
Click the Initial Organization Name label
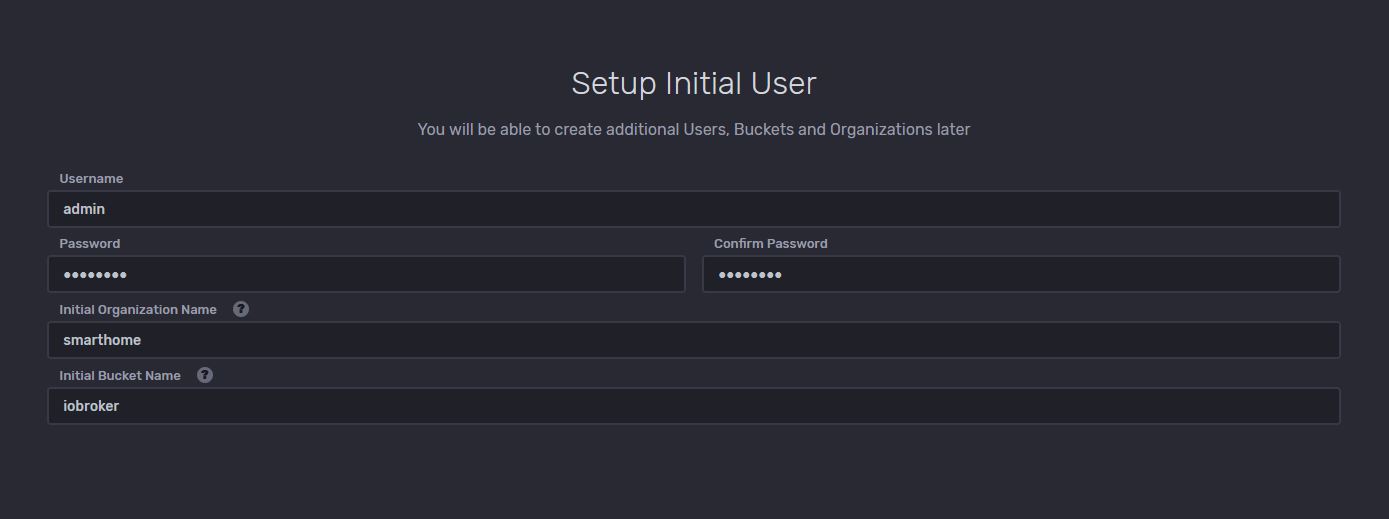(138, 310)
